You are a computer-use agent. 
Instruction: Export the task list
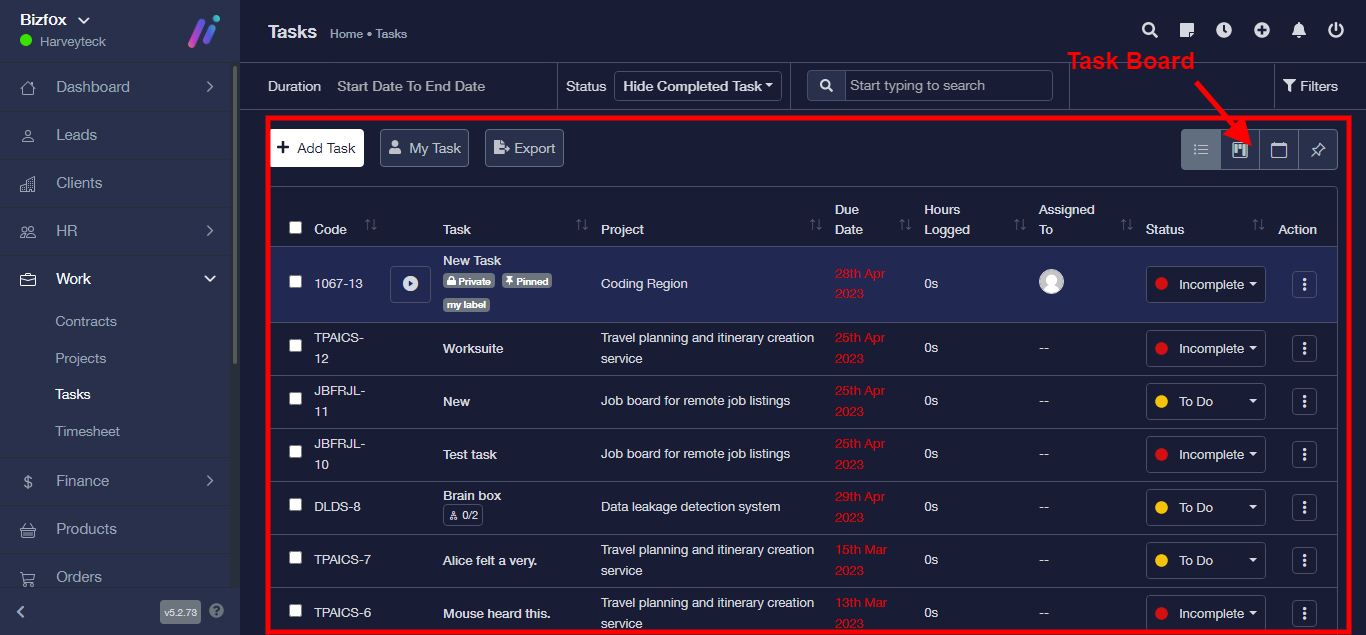tap(524, 148)
